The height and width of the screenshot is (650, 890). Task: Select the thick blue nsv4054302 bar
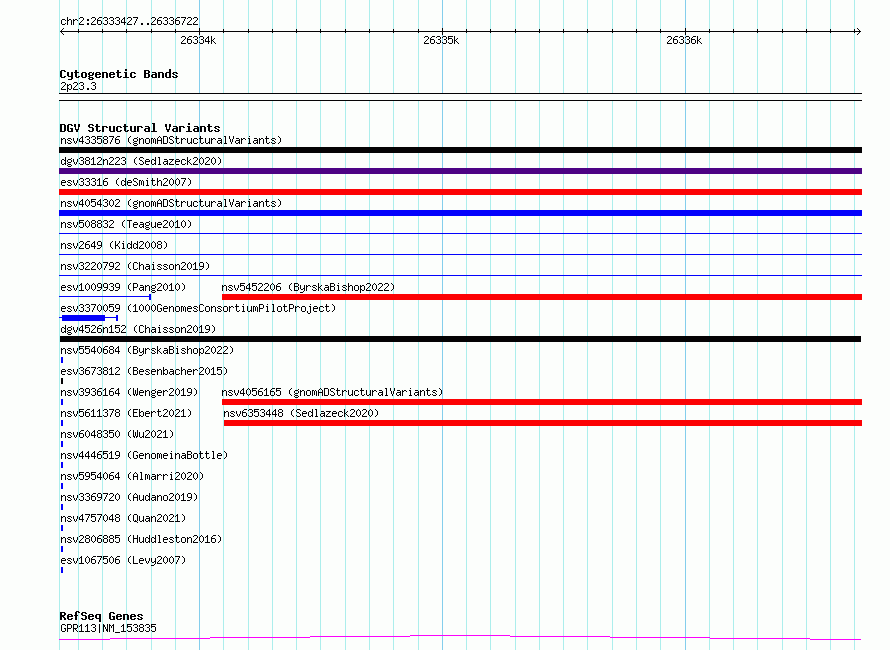(x=460, y=213)
